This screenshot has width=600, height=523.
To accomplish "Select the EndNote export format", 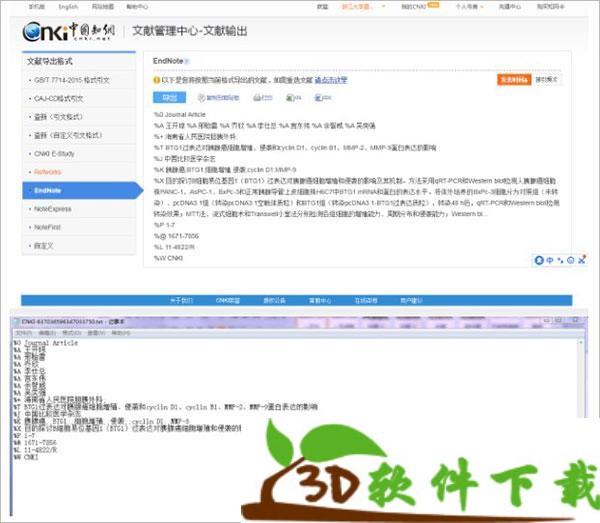I will coord(82,190).
